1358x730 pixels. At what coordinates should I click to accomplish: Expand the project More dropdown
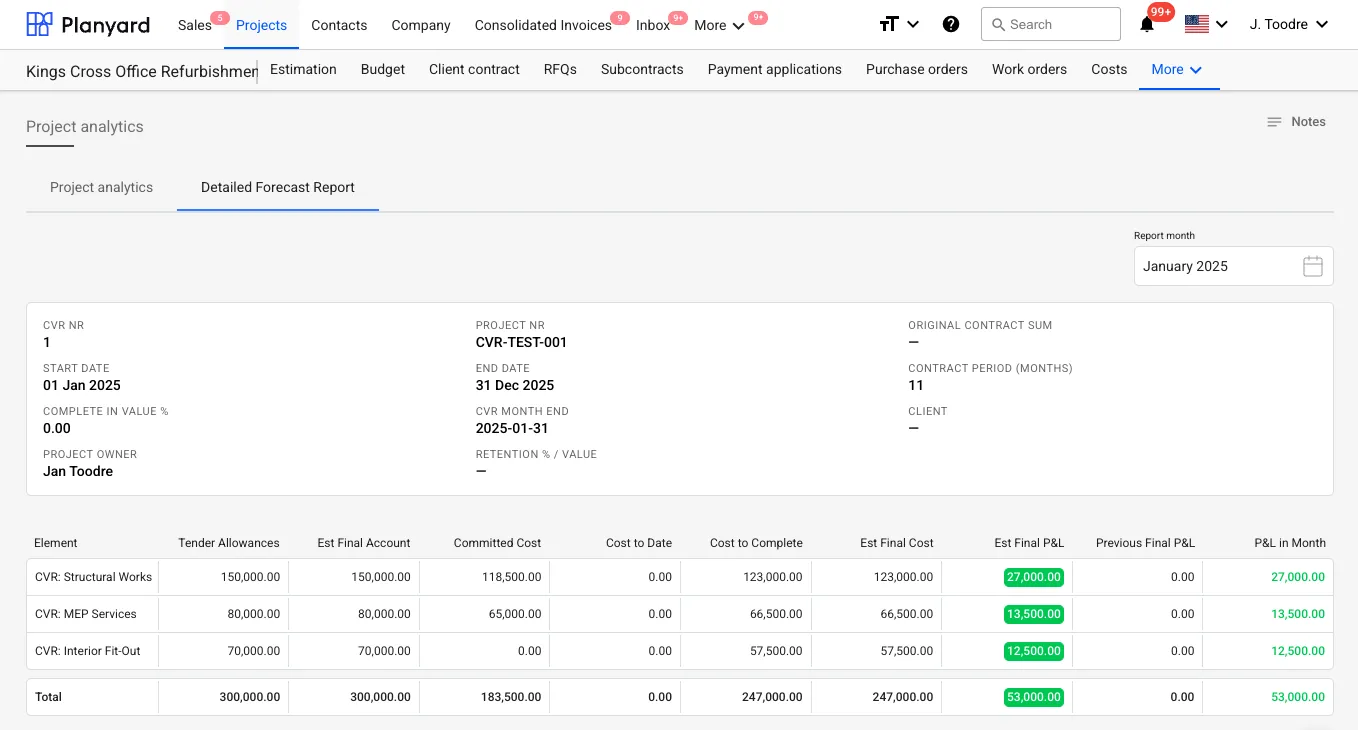1177,70
